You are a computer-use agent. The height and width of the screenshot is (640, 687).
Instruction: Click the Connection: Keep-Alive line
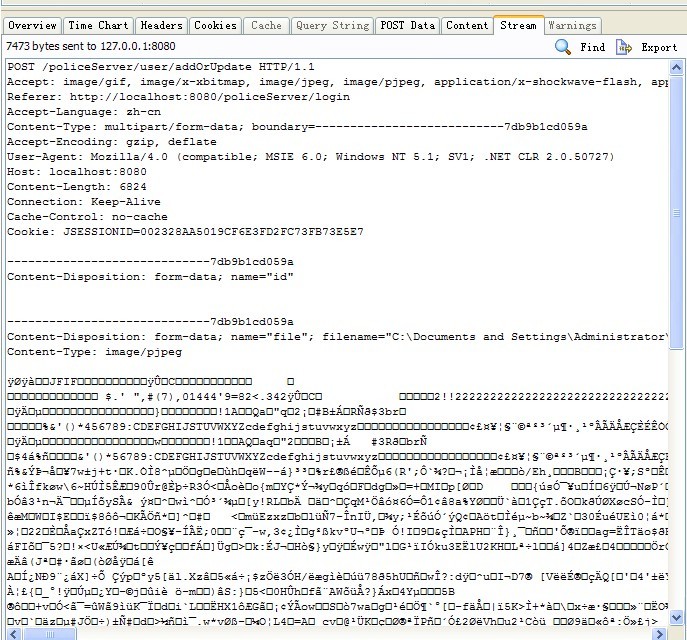[84, 202]
